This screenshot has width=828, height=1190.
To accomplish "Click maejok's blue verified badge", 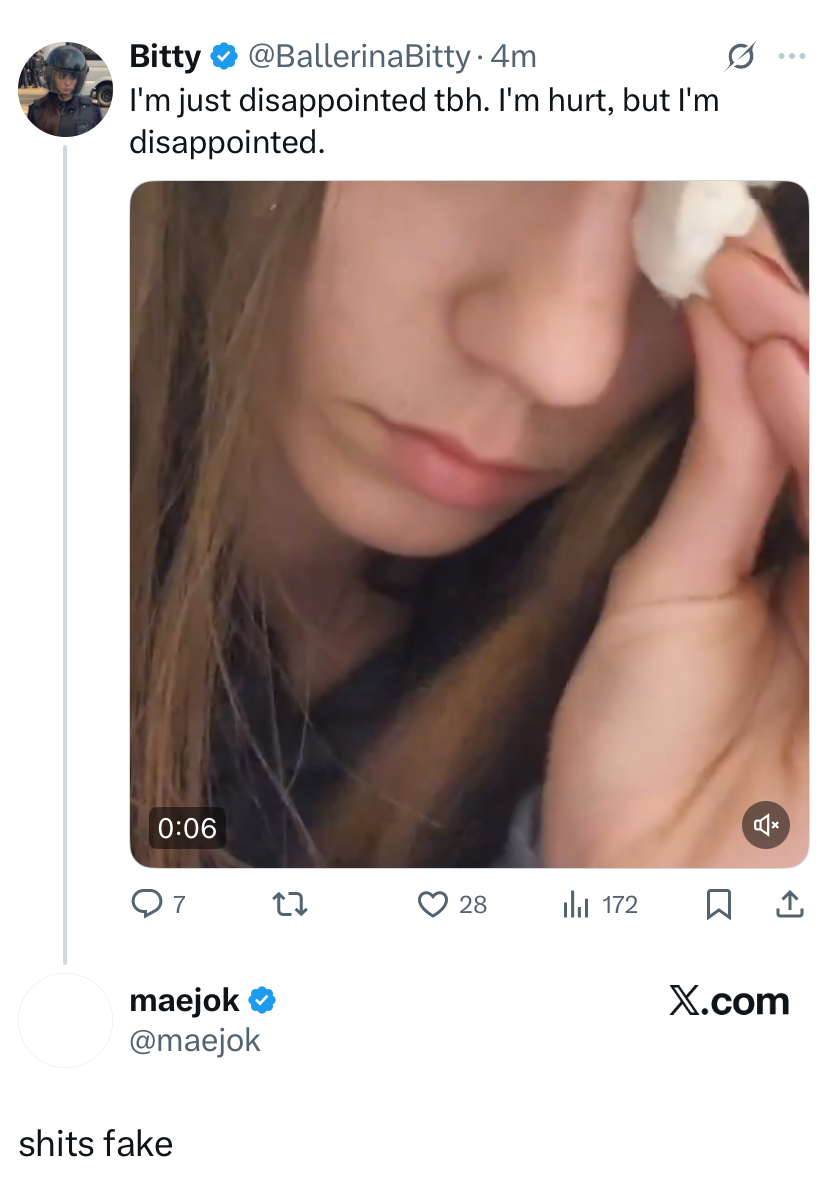I will pyautogui.click(x=262, y=1000).
